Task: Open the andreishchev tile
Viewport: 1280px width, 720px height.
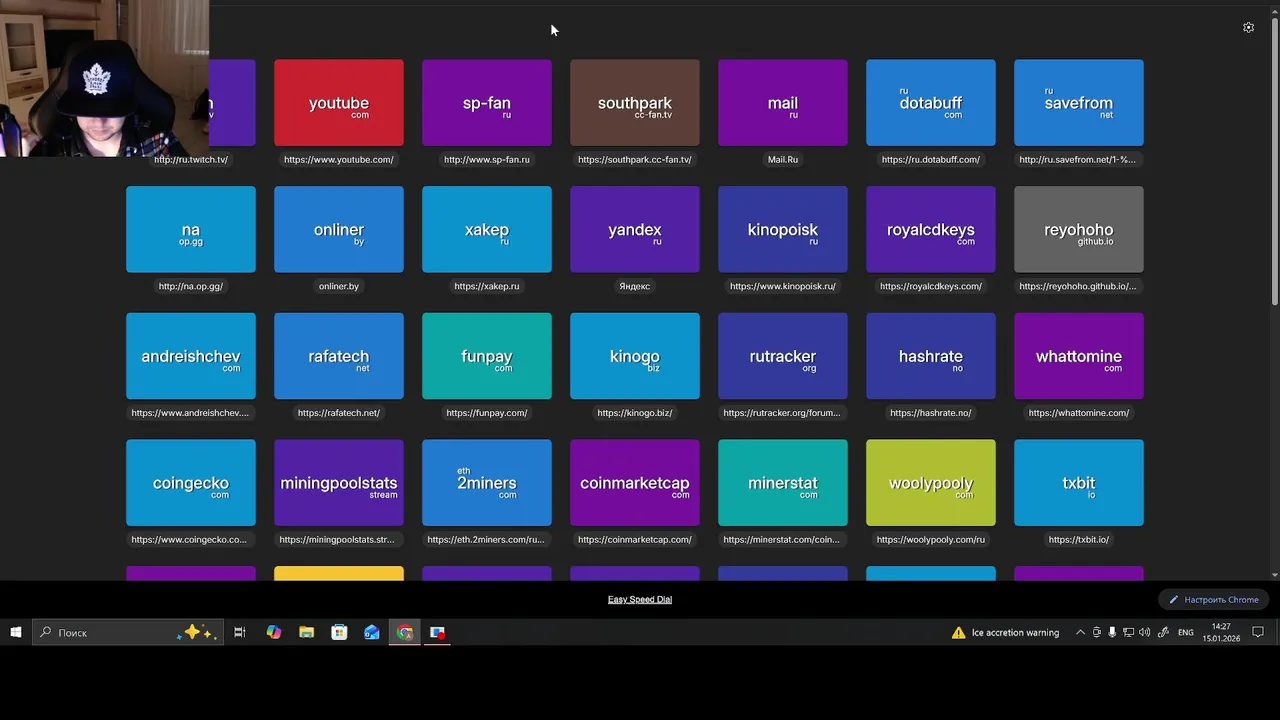Action: (x=191, y=356)
